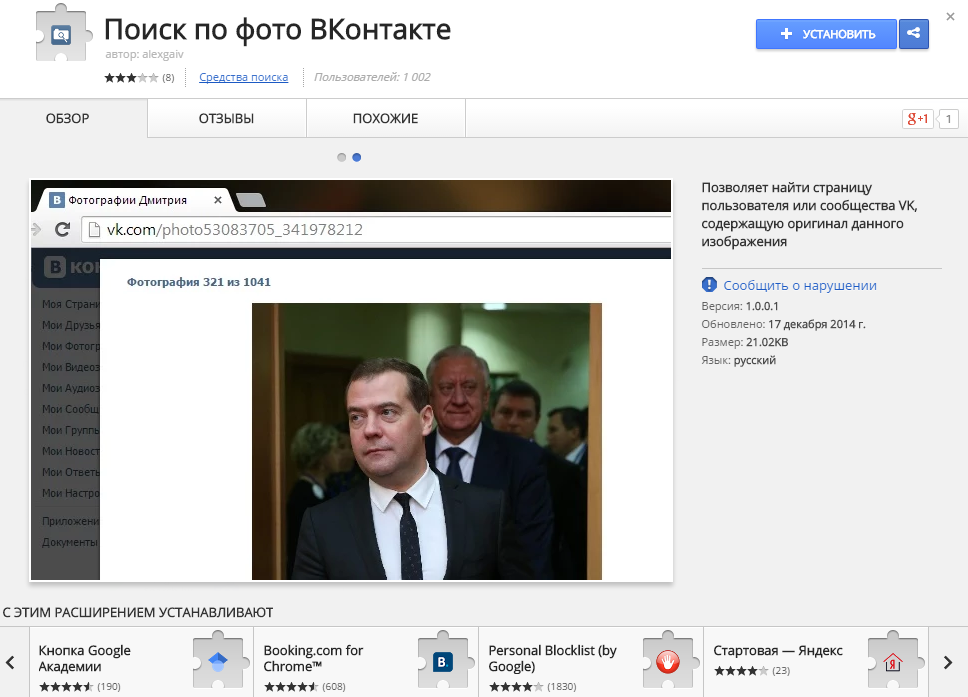This screenshot has height=697, width=968.
Task: Click the size 21.02KB text
Action: point(767,342)
